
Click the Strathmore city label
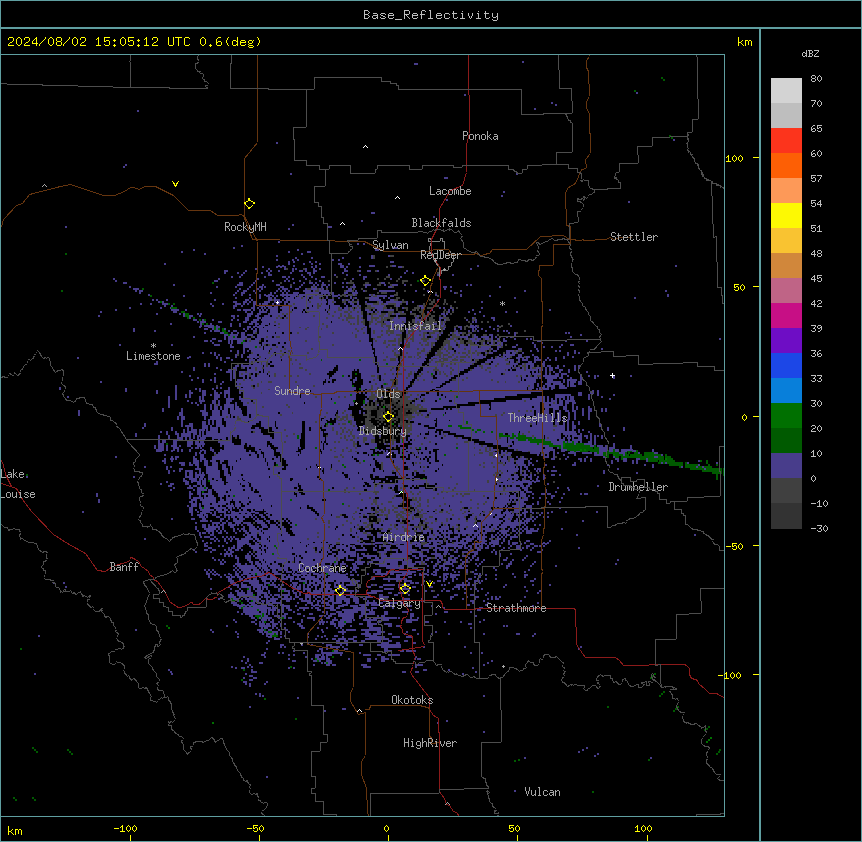coord(516,608)
